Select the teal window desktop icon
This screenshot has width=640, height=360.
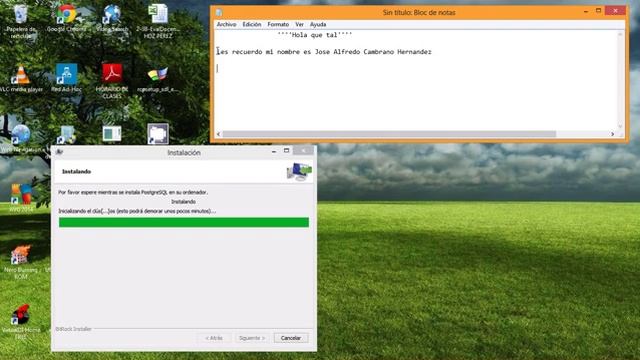112,134
